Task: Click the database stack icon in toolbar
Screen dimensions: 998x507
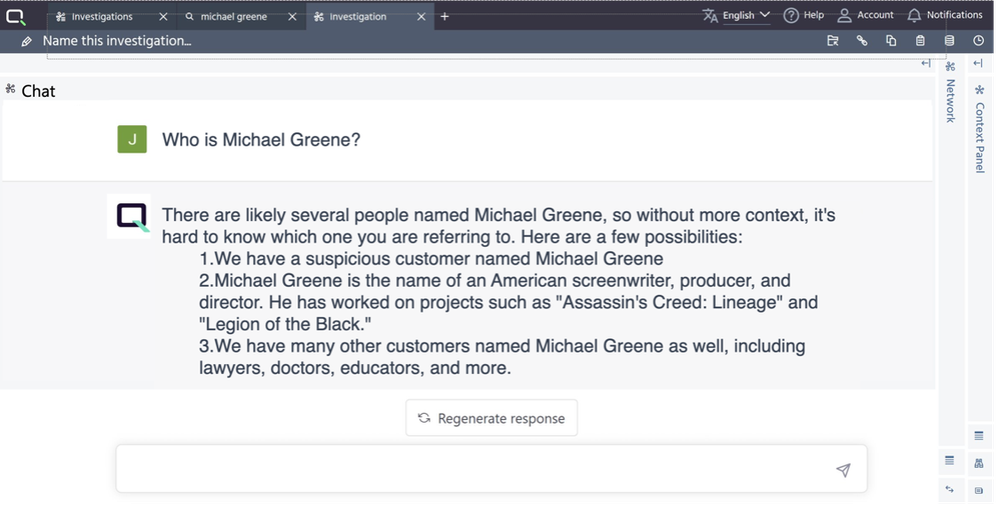Action: 949,41
